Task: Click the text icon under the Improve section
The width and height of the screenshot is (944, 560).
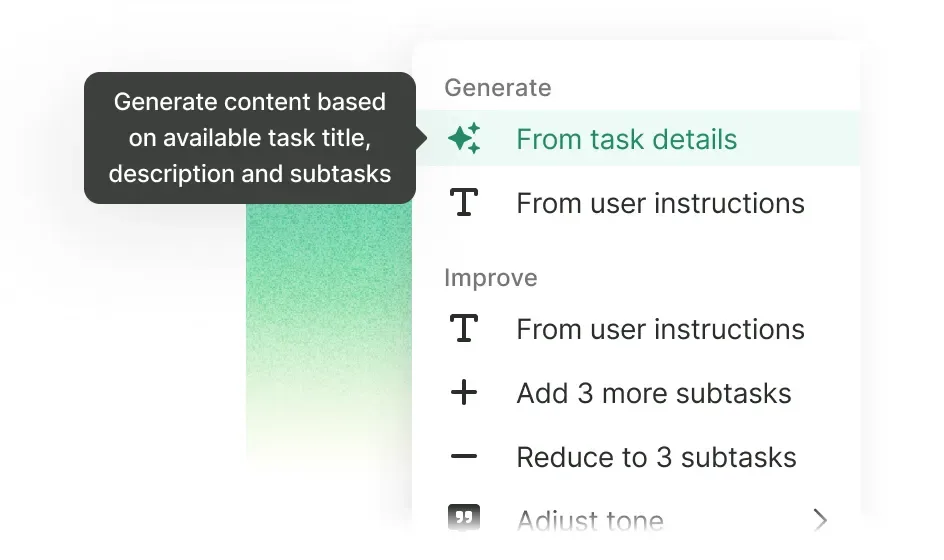Action: point(464,329)
